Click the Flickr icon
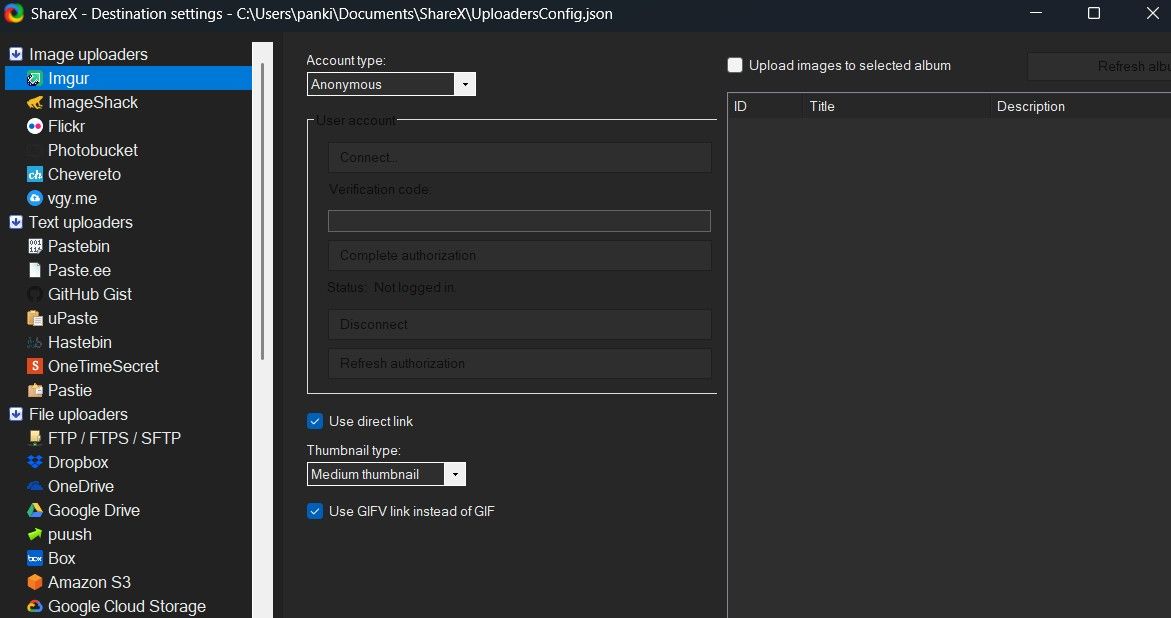This screenshot has height=618, width=1171. [34, 126]
